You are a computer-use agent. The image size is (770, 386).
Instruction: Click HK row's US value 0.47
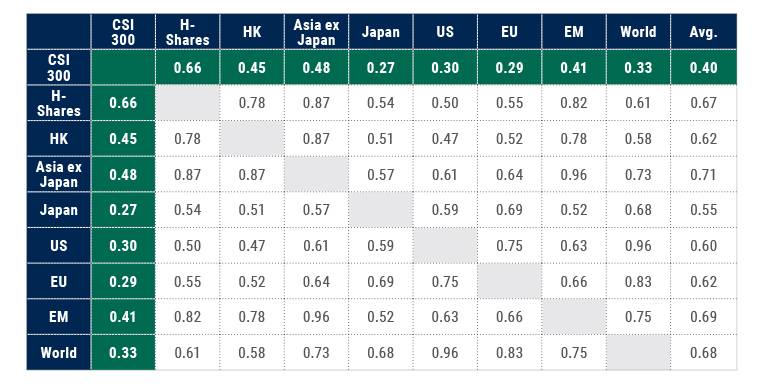click(x=445, y=138)
